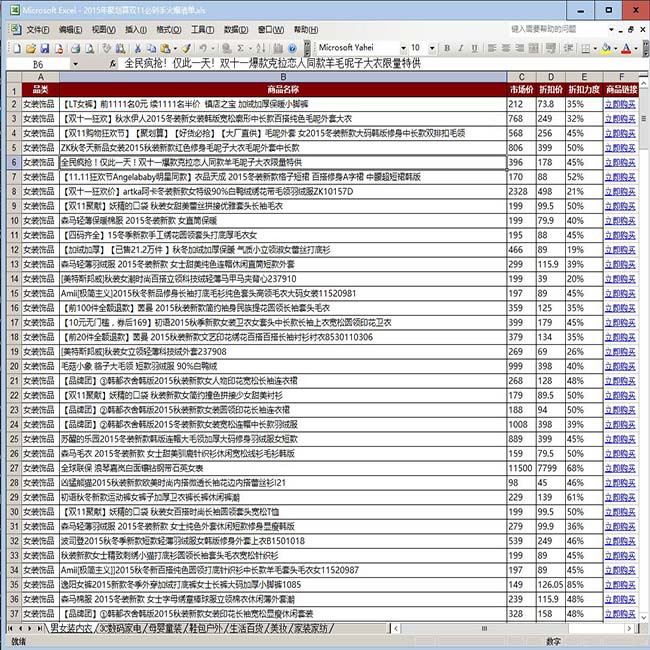
Task: Toggle Italic formatting
Action: [x=461, y=48]
